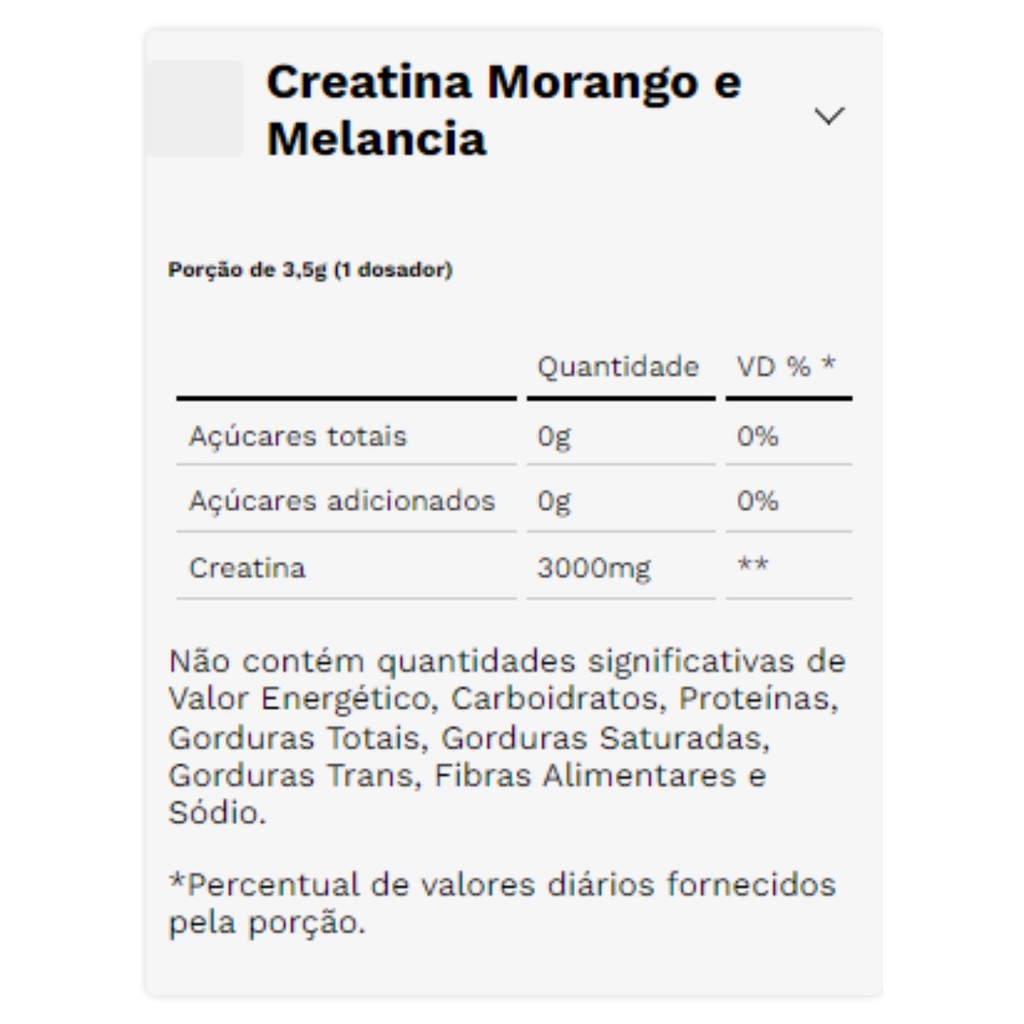Image resolution: width=1024 pixels, height=1024 pixels.
Task: Click the Porção de 3,5g (1 dosador) text
Action: click(310, 270)
